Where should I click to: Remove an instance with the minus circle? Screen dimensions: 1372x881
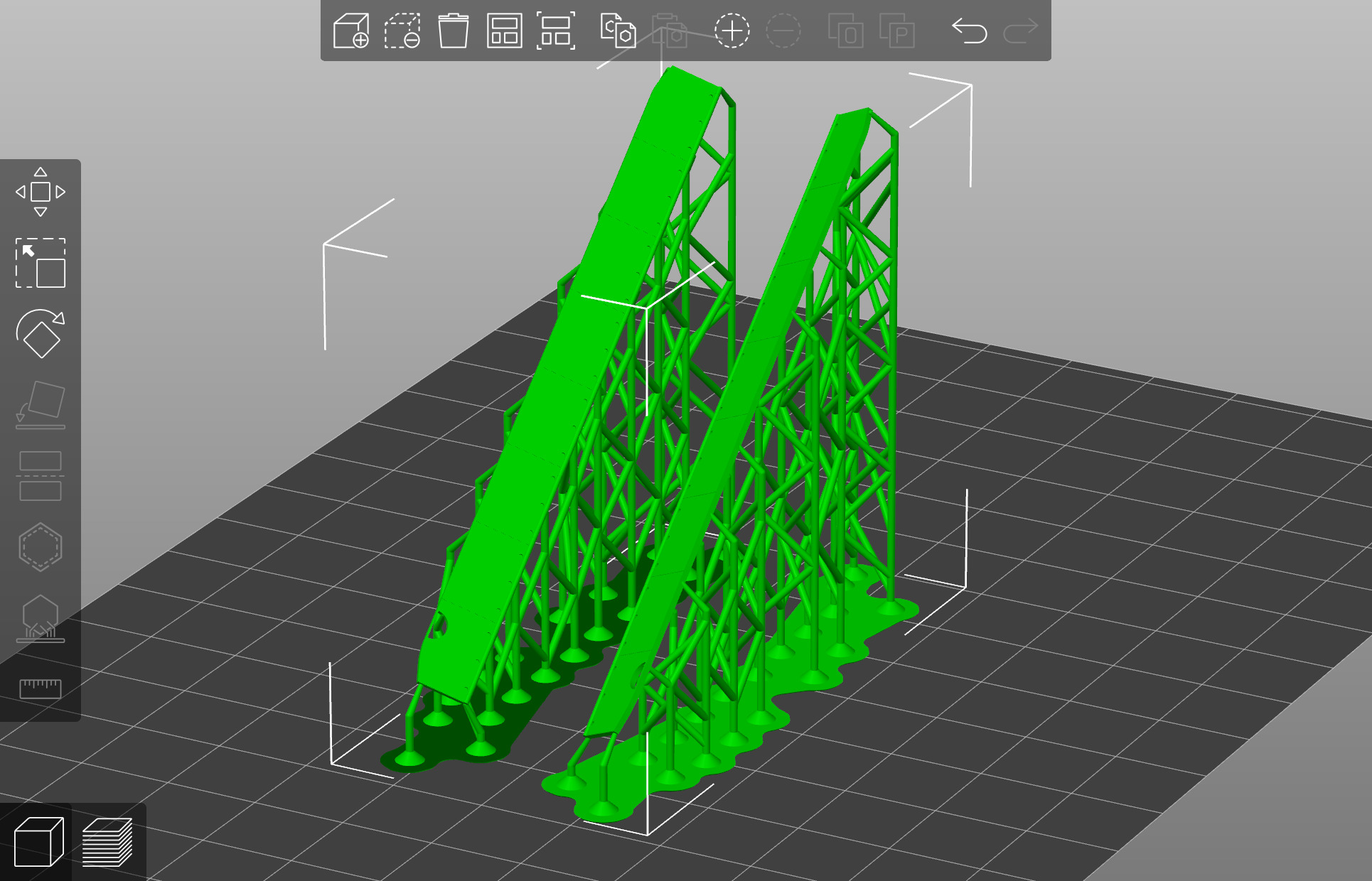click(783, 31)
